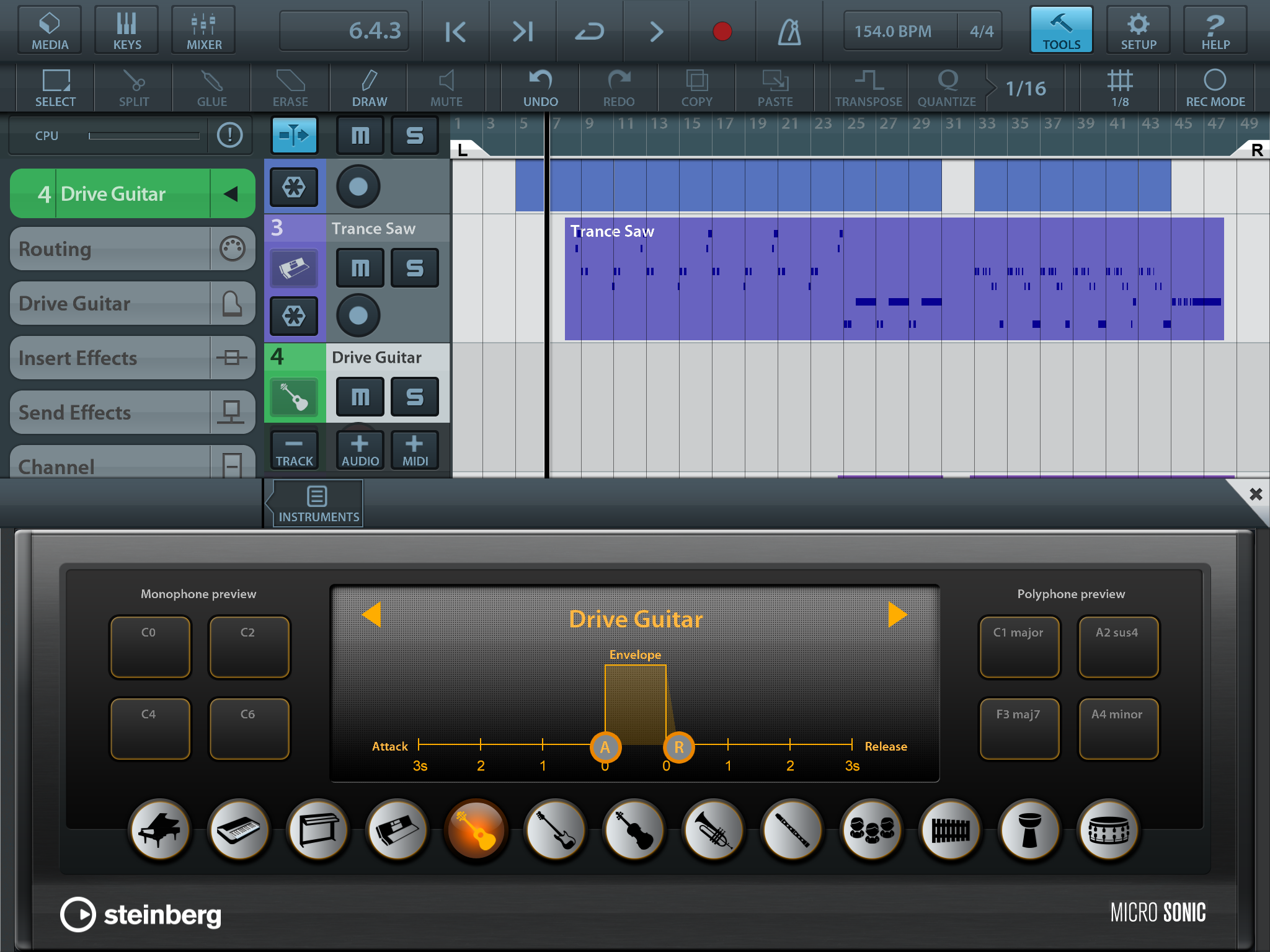The height and width of the screenshot is (952, 1270).
Task: Switch to the next instrument preset
Action: [897, 615]
